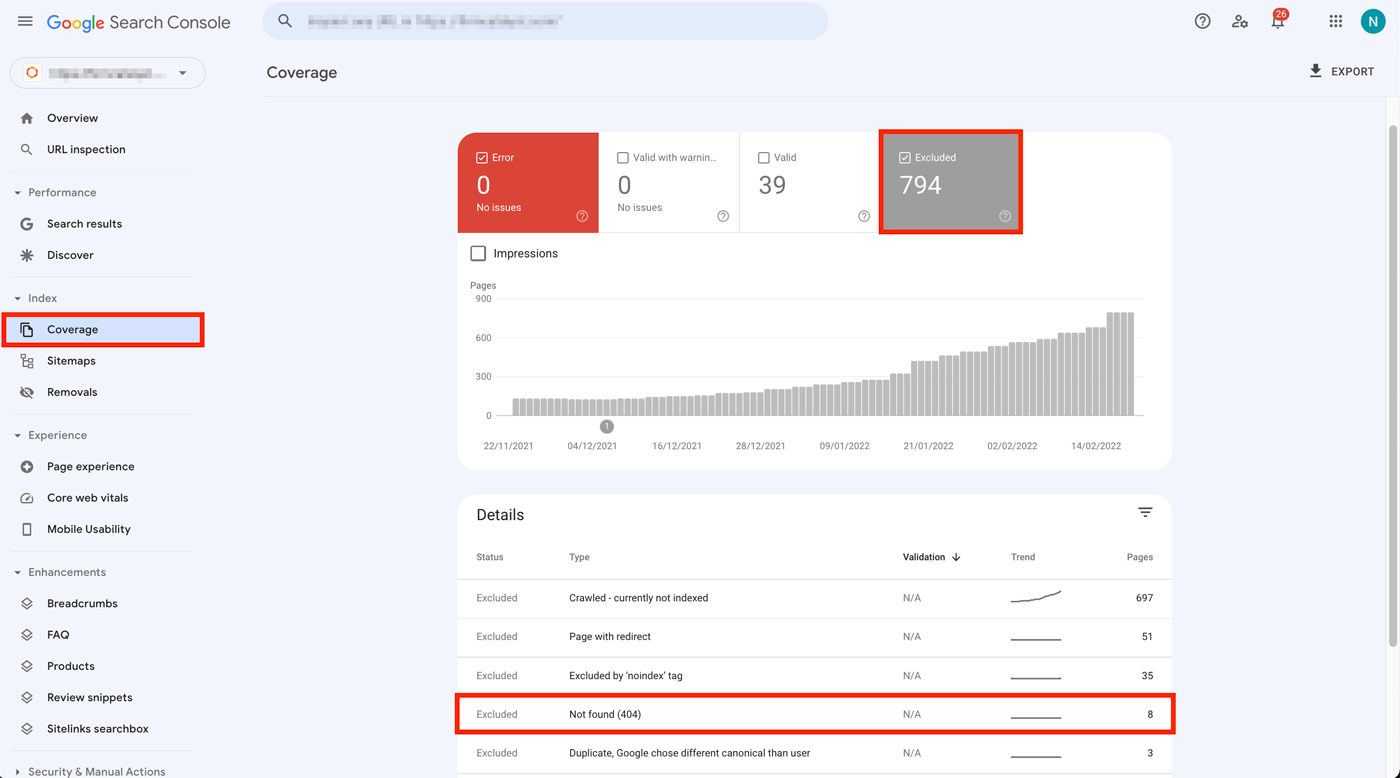Open the Google apps grid
Screen dimensions: 1400x778
tap(1335, 21)
